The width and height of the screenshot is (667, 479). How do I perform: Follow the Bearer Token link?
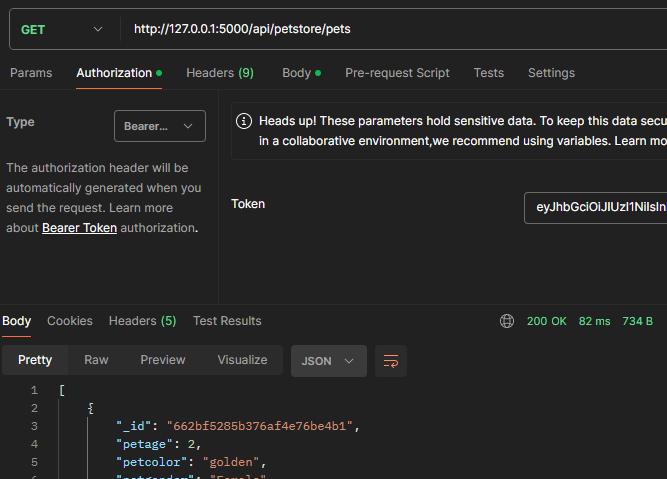(79, 228)
